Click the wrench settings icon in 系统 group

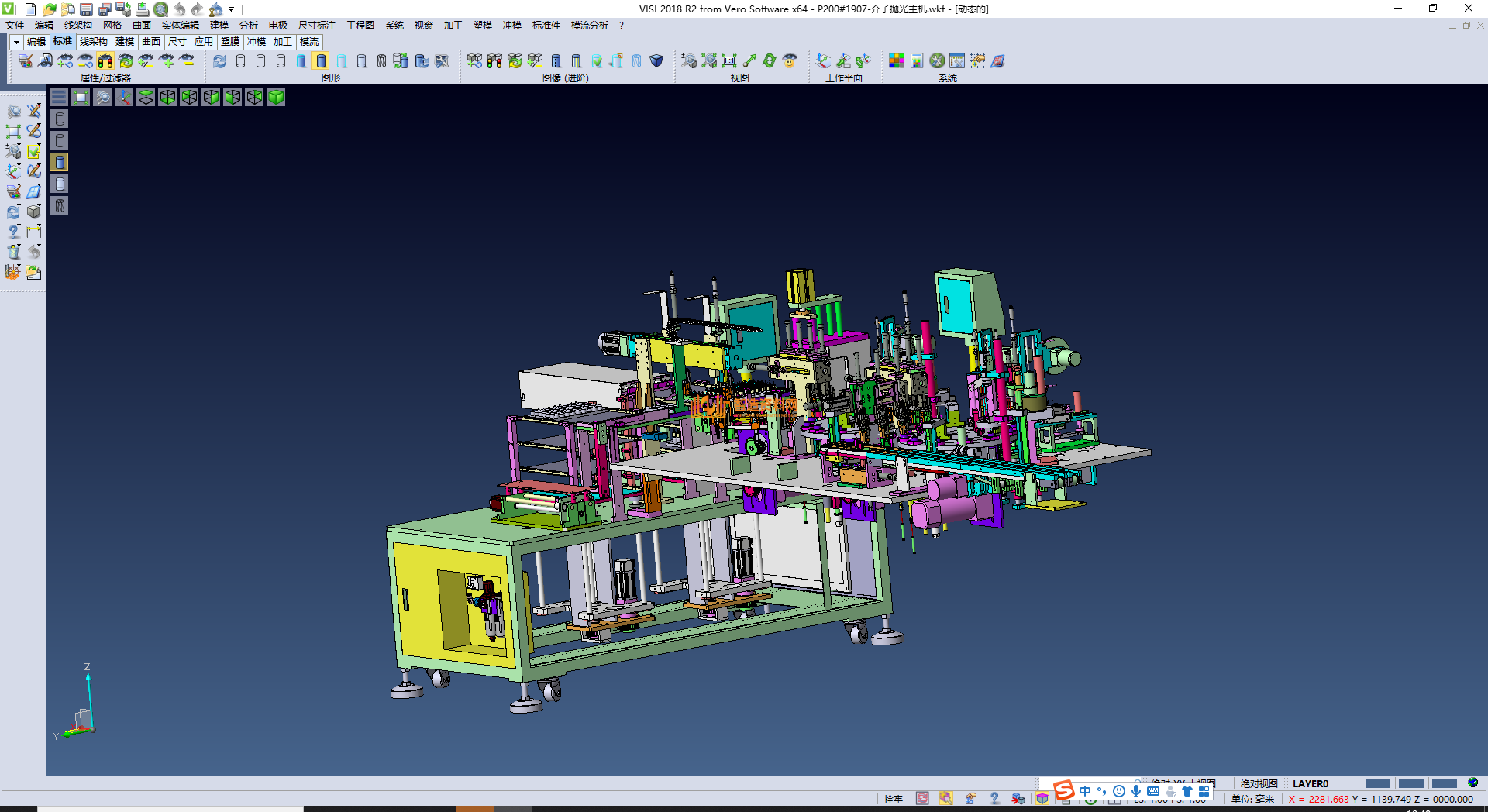(x=937, y=61)
